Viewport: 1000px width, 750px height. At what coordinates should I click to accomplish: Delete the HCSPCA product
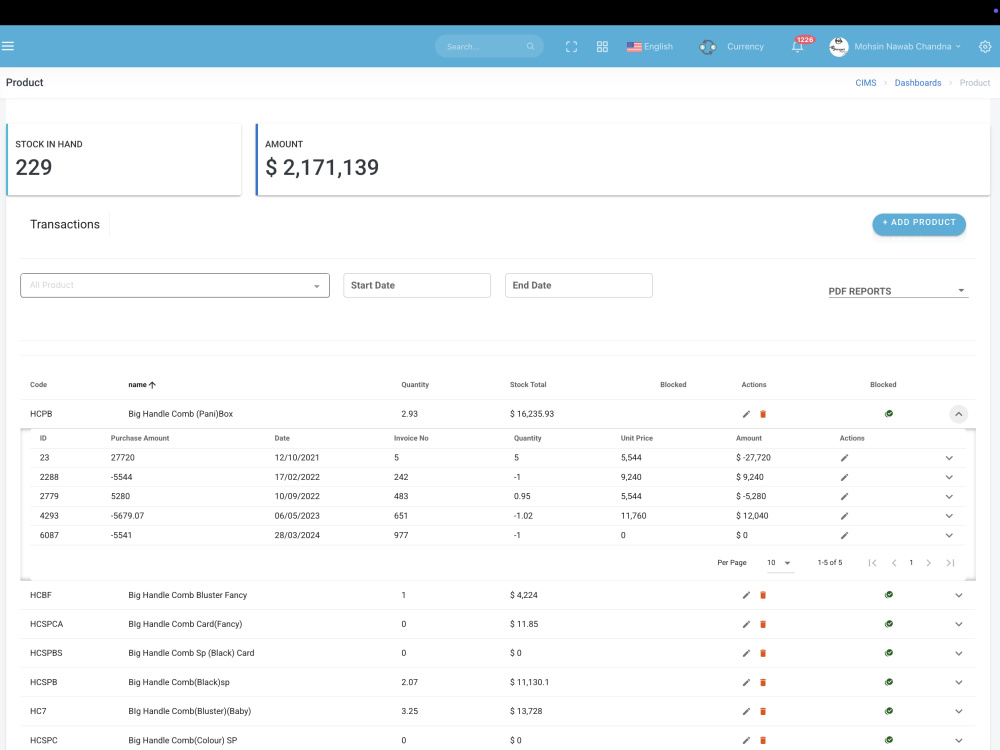[763, 624]
